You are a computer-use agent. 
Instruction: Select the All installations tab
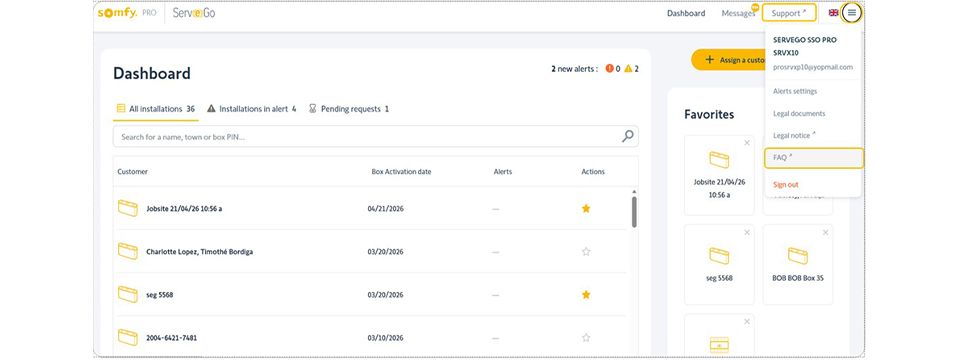156,109
